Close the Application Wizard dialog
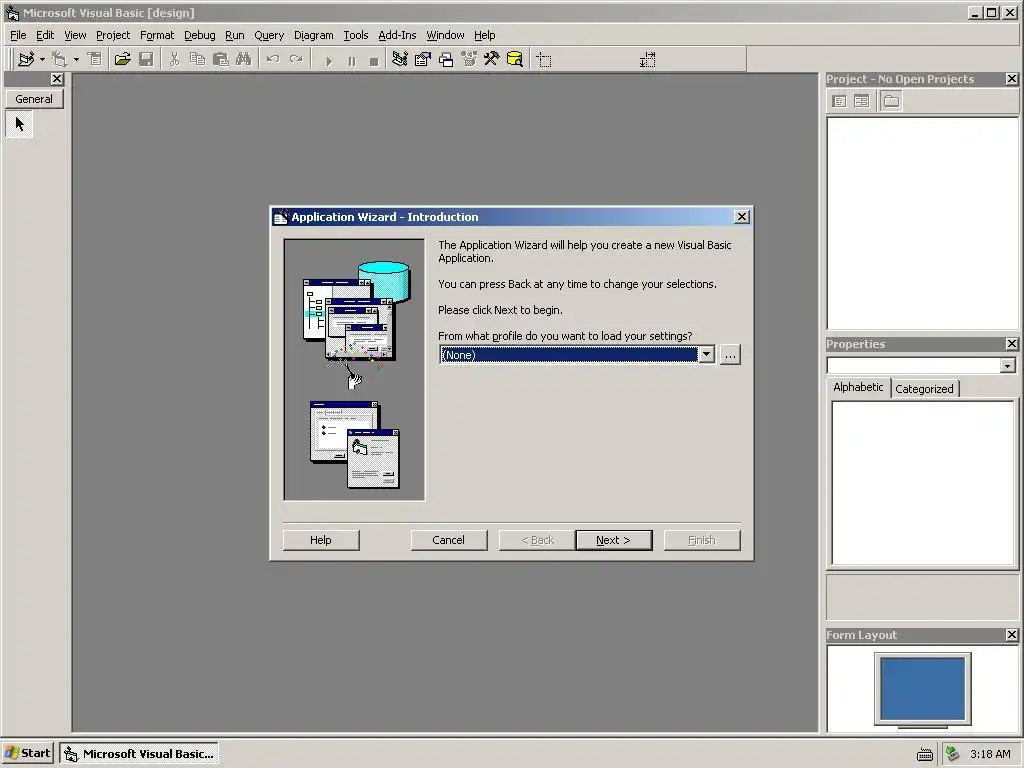Screen dimensions: 1024x768 741,217
